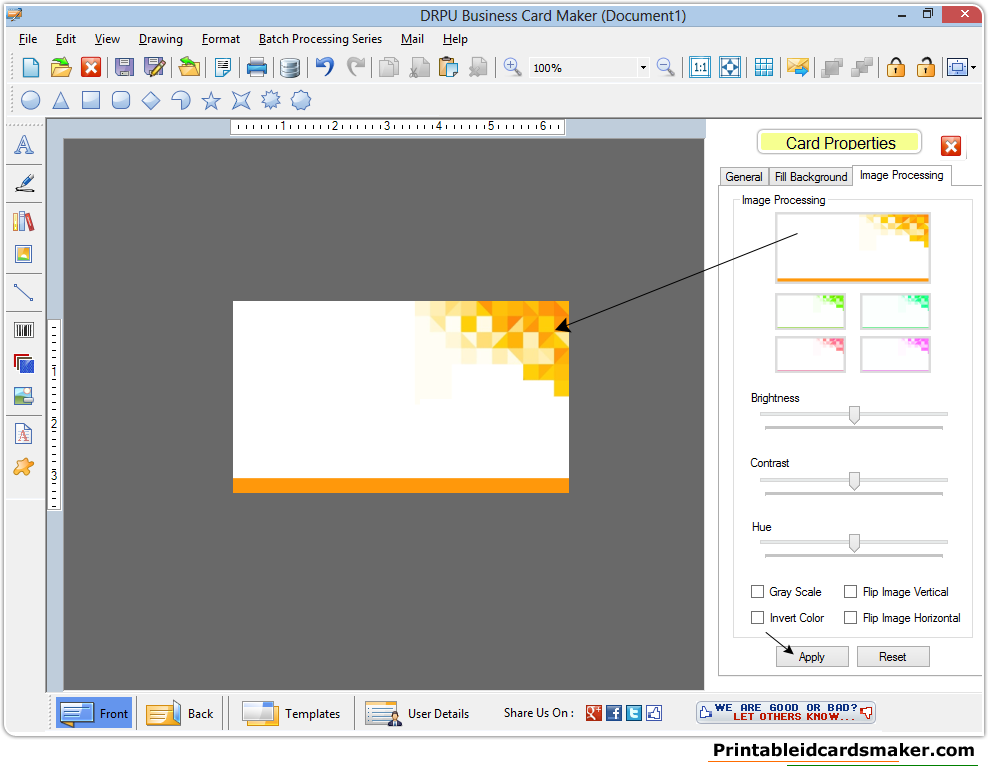The height and width of the screenshot is (766, 988).
Task: Click the Reset button
Action: coord(892,656)
